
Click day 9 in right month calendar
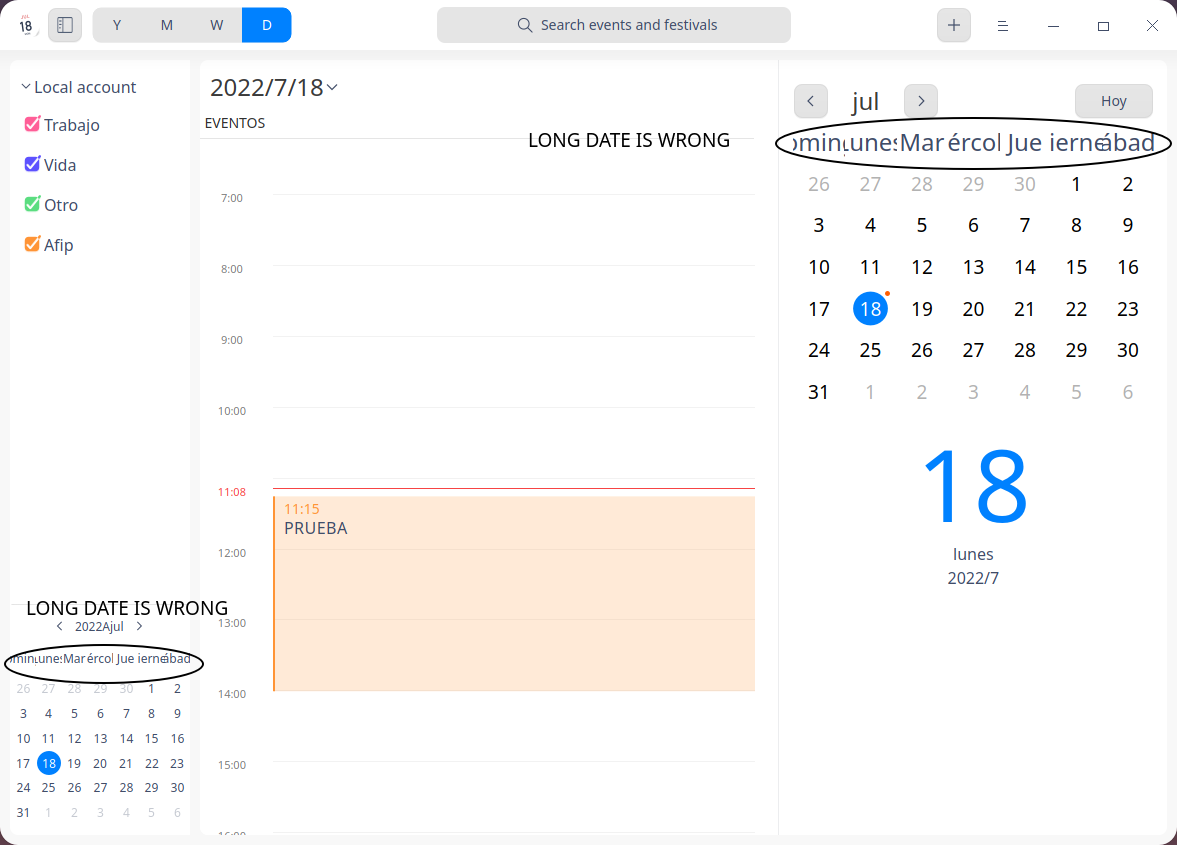pyautogui.click(x=1127, y=225)
